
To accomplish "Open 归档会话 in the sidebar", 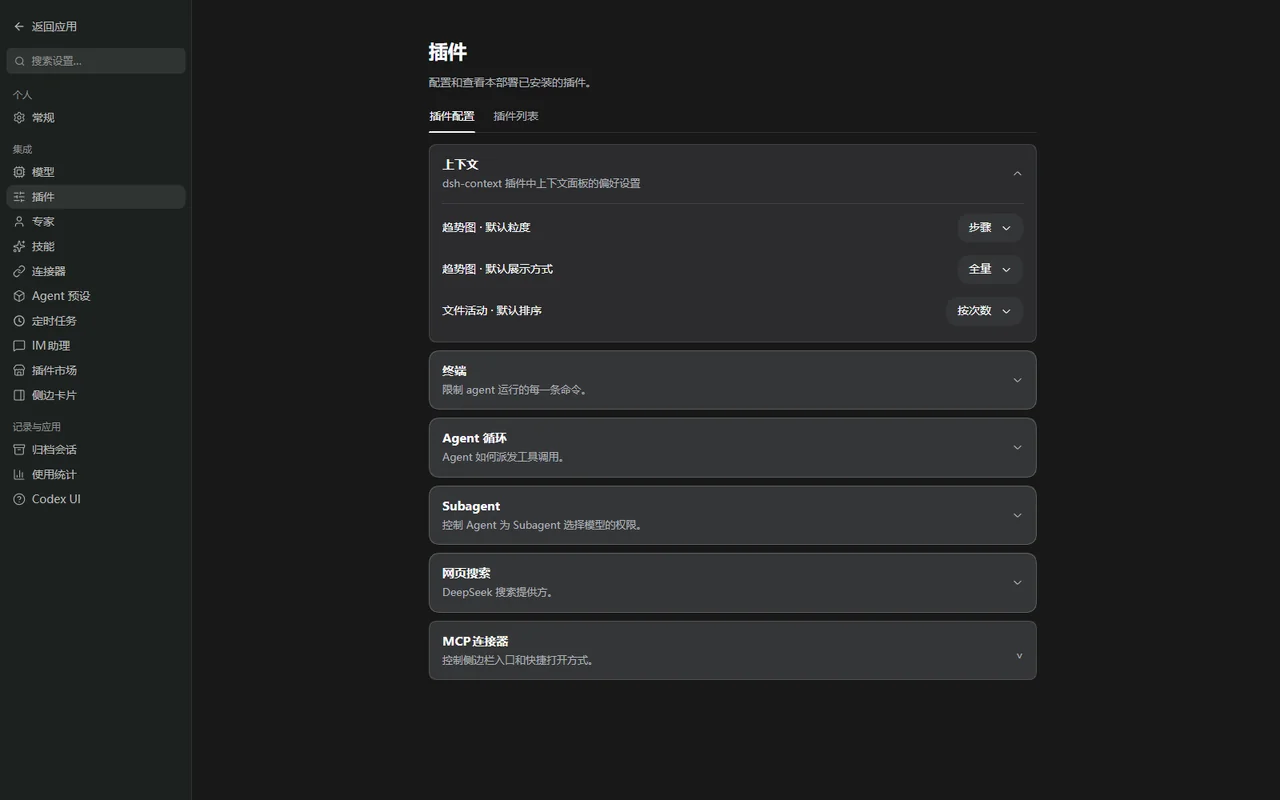I will (x=96, y=450).
